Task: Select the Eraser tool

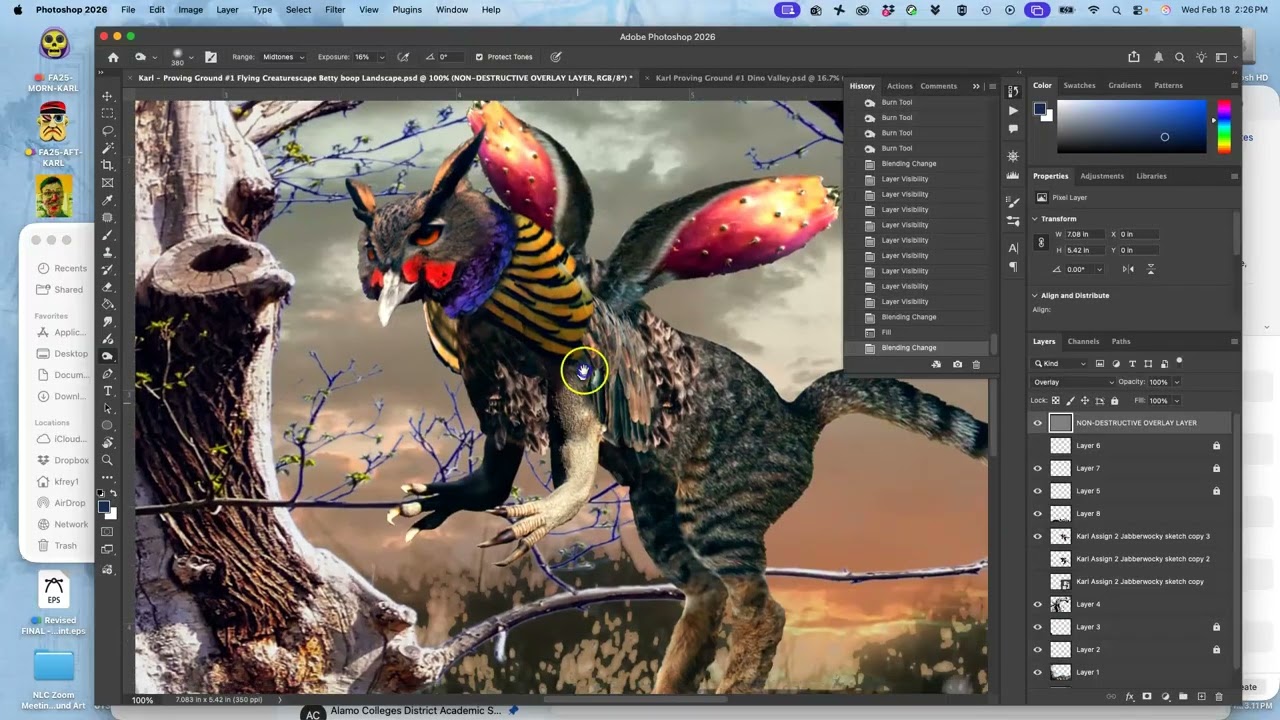Action: [x=108, y=287]
